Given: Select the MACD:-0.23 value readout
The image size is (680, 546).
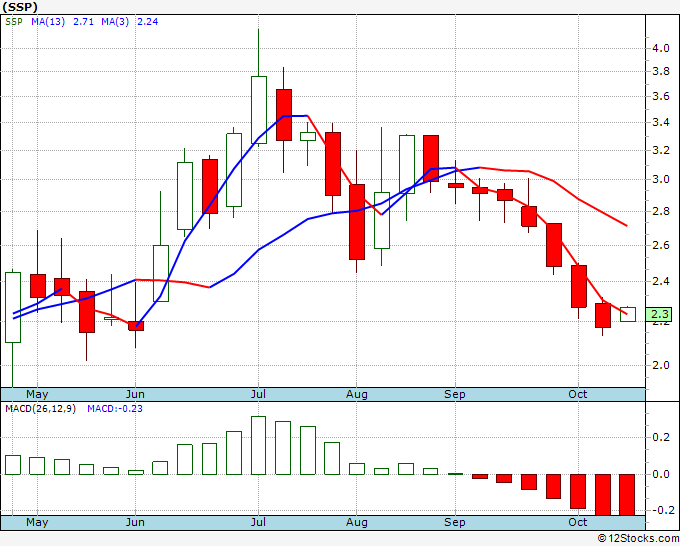Looking at the screenshot, I should pyautogui.click(x=115, y=409).
